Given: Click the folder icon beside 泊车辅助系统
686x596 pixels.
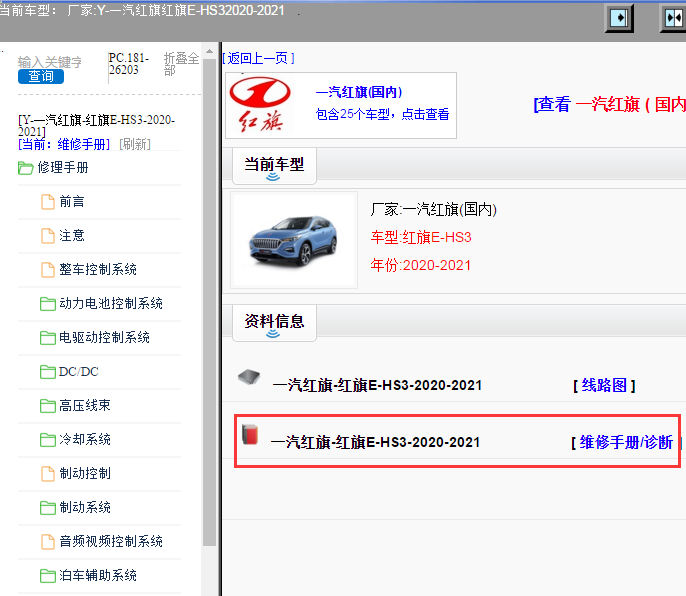Looking at the screenshot, I should click(x=48, y=576).
